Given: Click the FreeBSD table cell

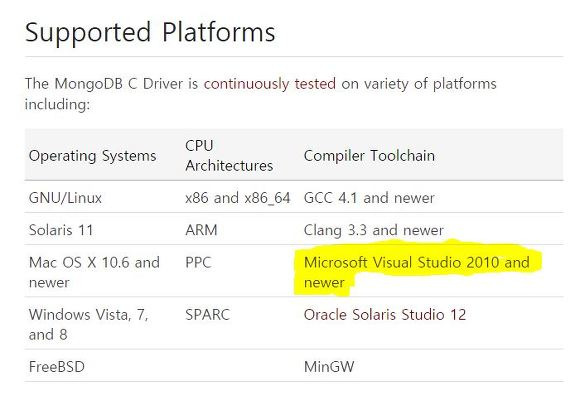Looking at the screenshot, I should [57, 367].
